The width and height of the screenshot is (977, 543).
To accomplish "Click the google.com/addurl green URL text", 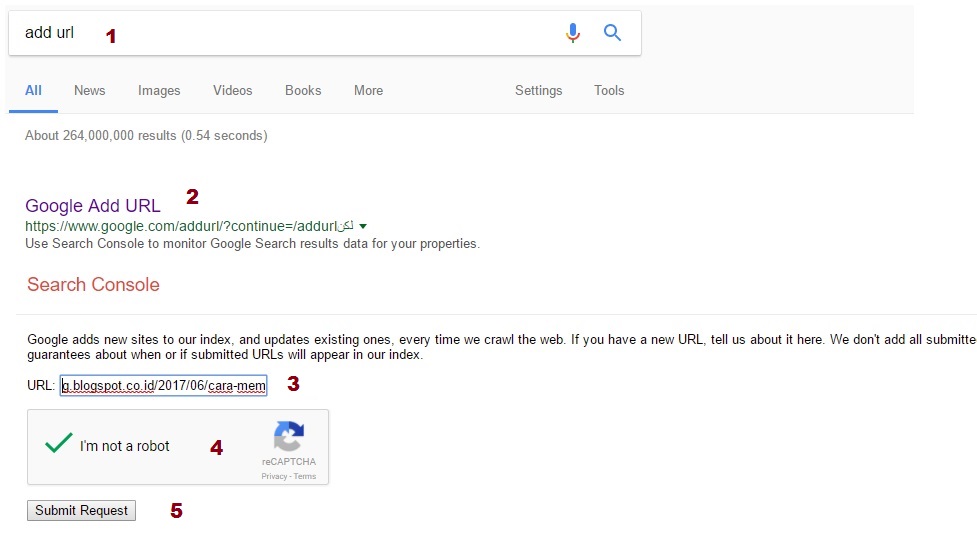I will pos(189,226).
